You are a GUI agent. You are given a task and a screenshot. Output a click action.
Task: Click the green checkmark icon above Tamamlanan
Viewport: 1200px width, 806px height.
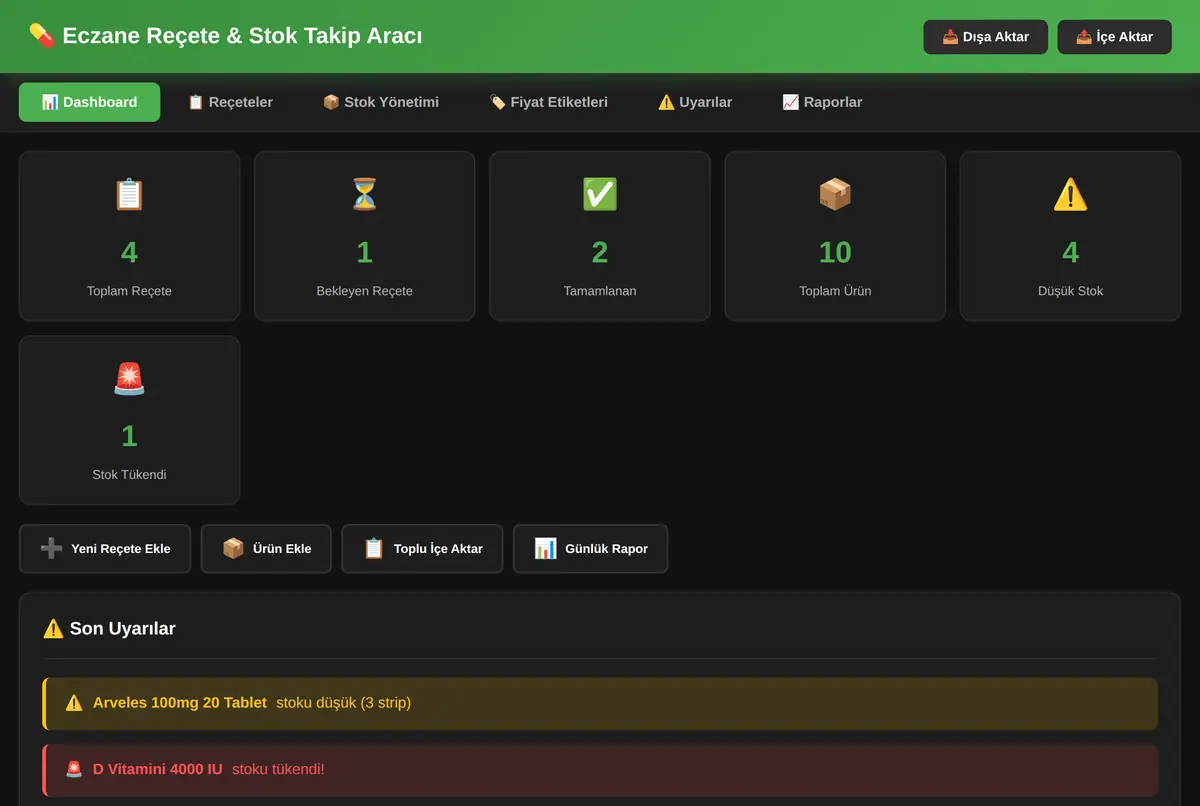(600, 194)
